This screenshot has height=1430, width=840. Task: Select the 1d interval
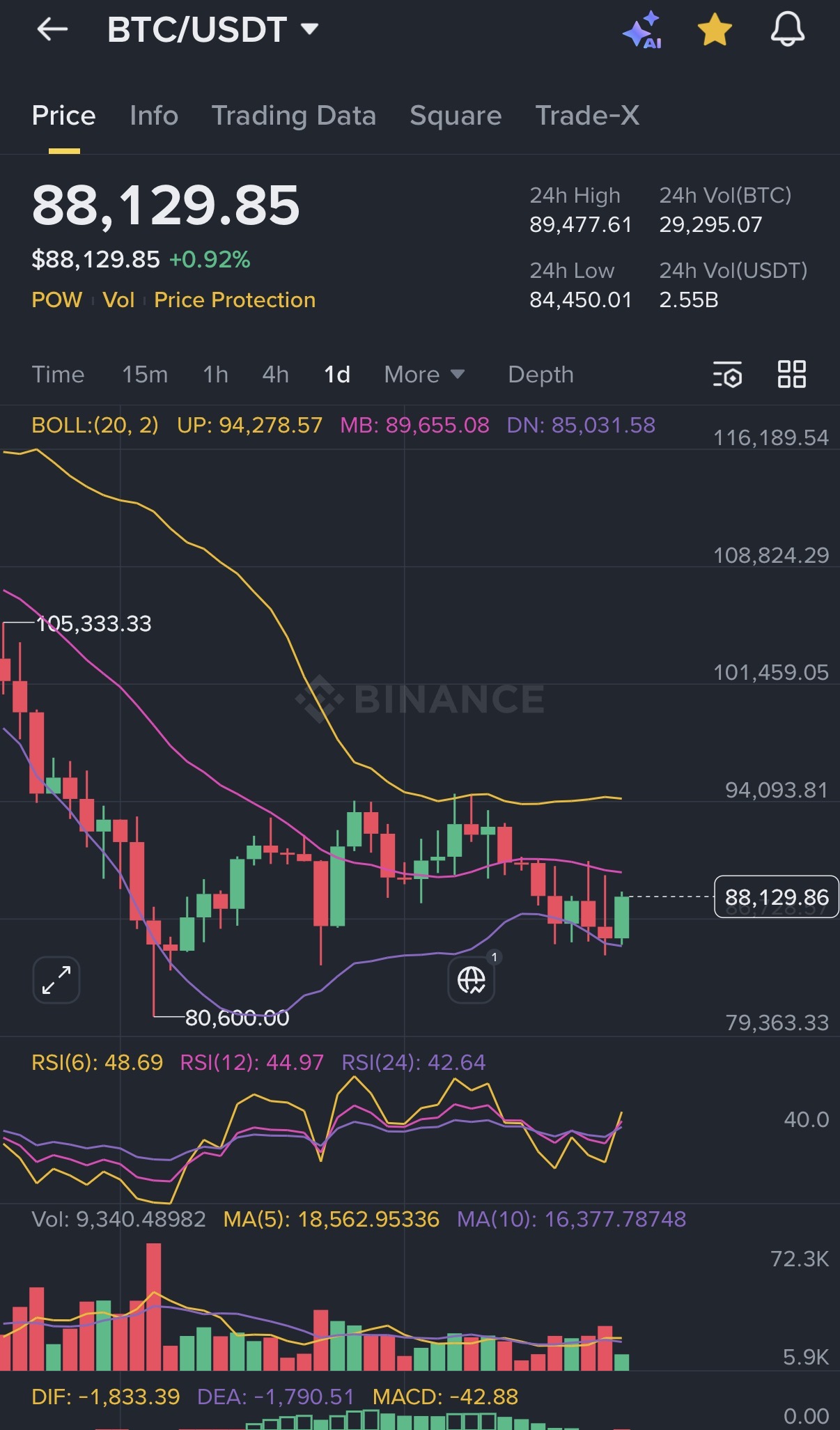[337, 375]
